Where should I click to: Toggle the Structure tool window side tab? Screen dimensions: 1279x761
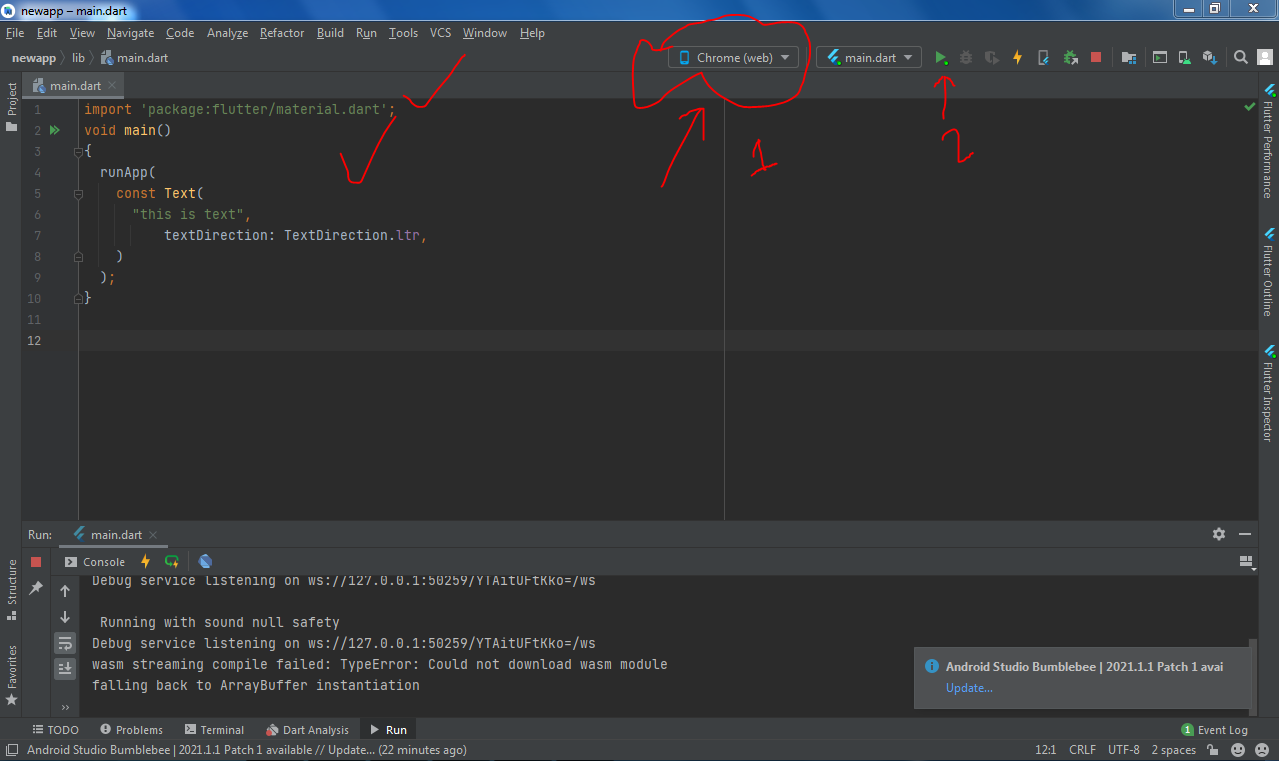[11, 588]
